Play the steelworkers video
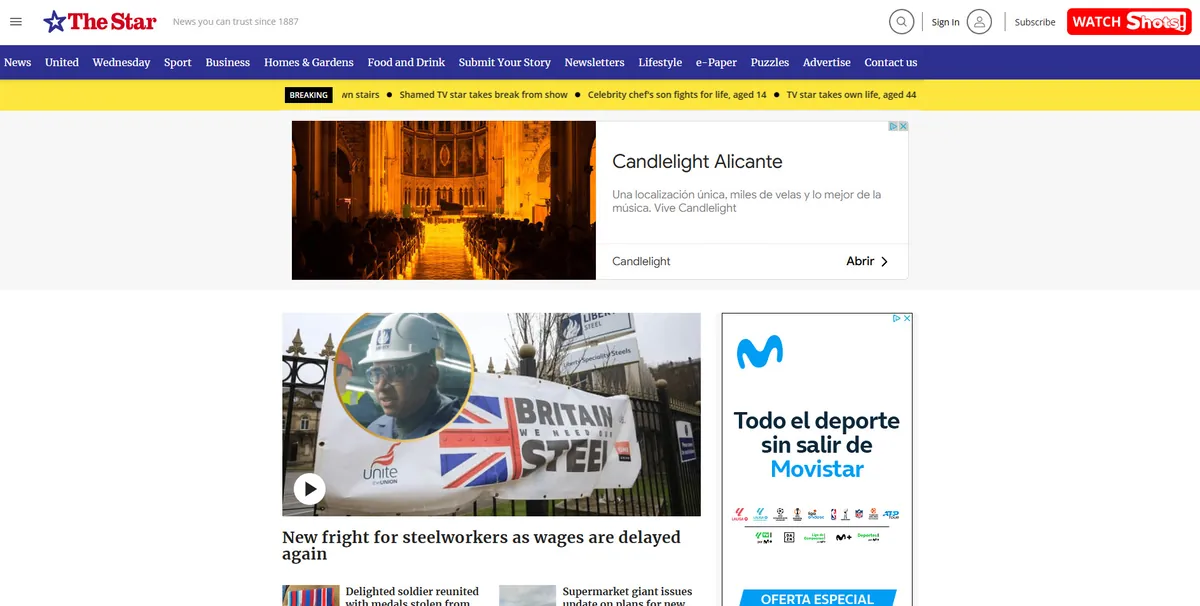Screen dimensions: 1200x606 [x=310, y=488]
